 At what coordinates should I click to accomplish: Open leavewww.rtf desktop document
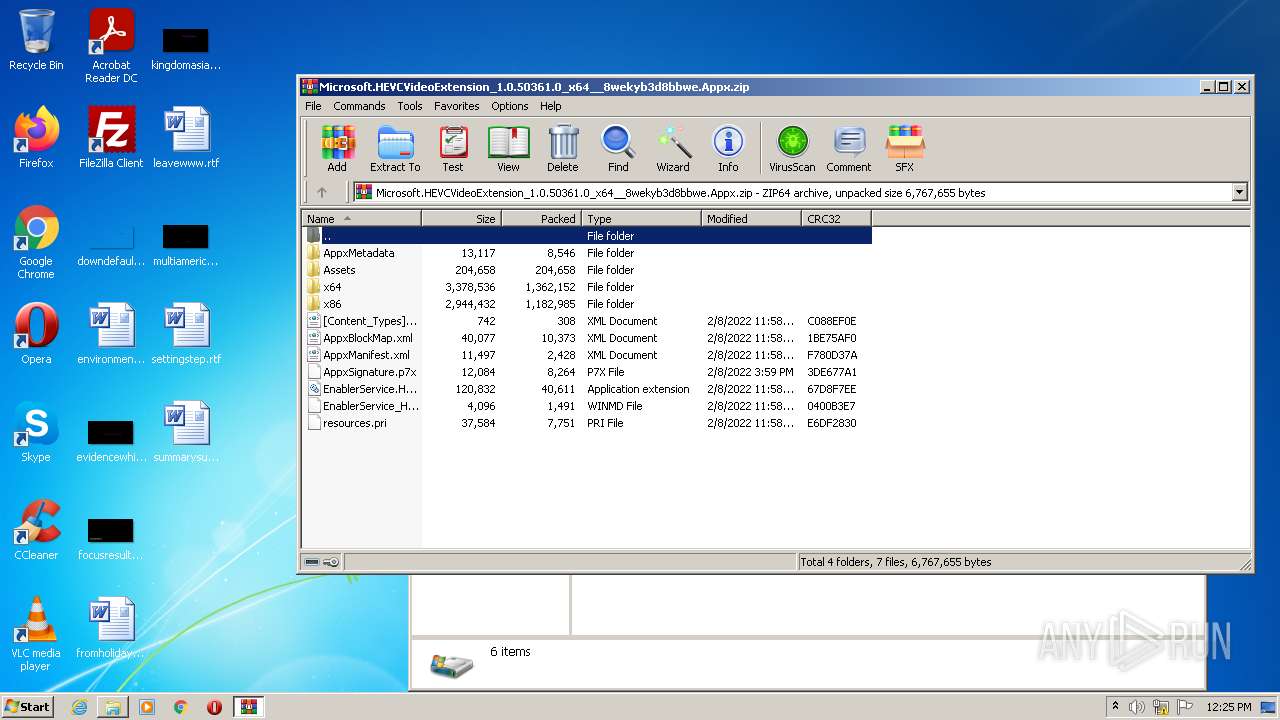[x=186, y=138]
